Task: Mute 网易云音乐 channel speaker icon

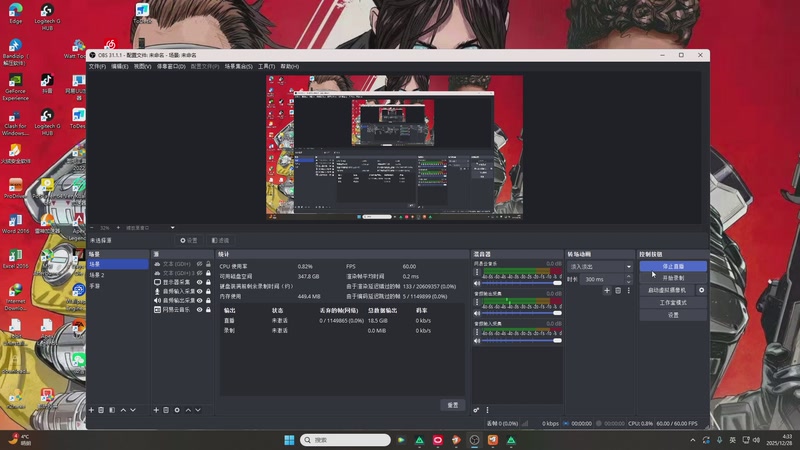Action: pos(477,283)
